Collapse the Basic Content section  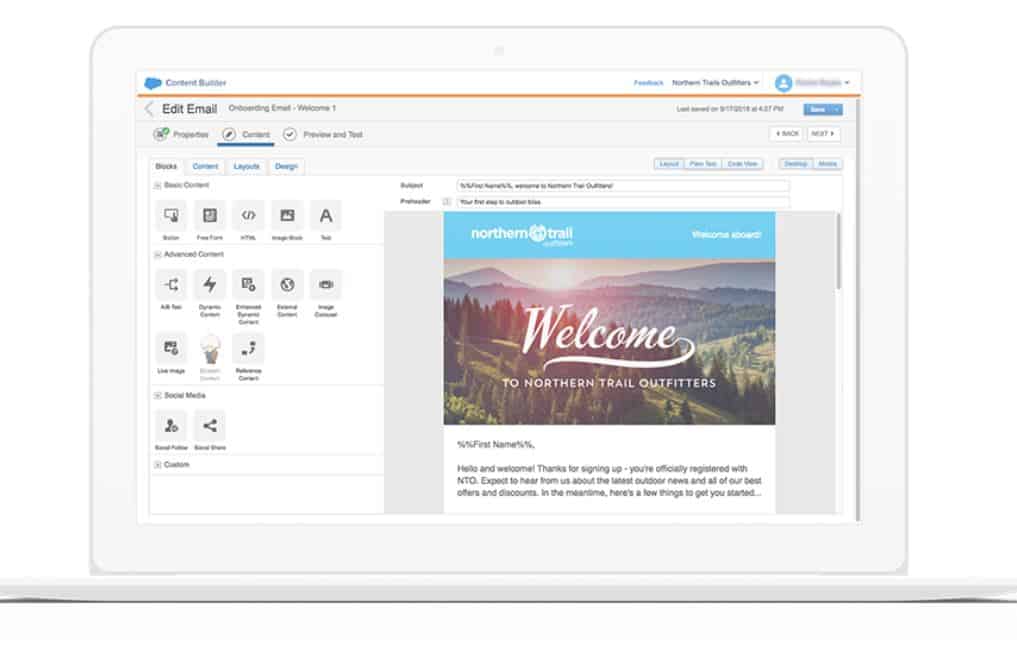[158, 186]
